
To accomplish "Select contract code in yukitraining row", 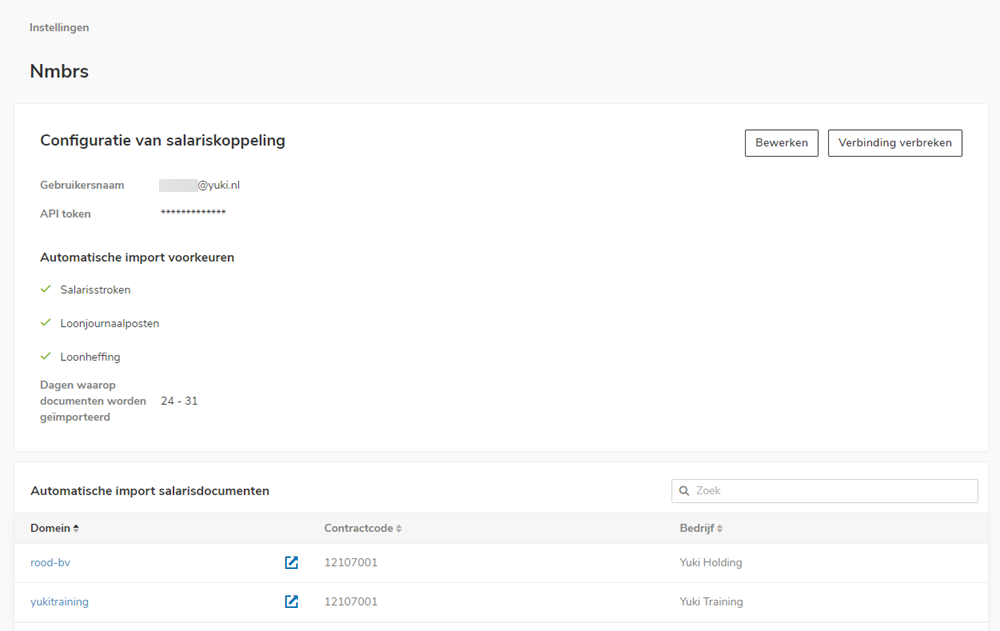I will [x=351, y=601].
